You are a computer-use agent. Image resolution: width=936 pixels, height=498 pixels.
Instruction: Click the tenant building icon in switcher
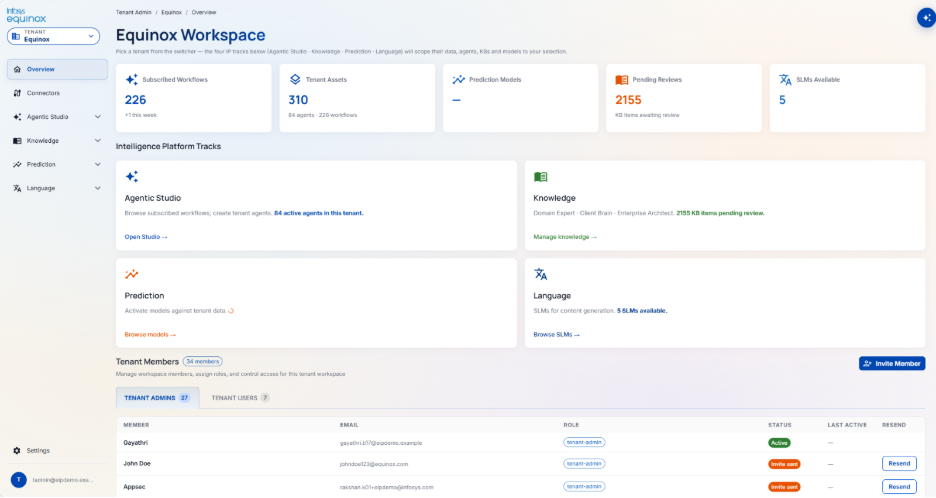pos(16,36)
